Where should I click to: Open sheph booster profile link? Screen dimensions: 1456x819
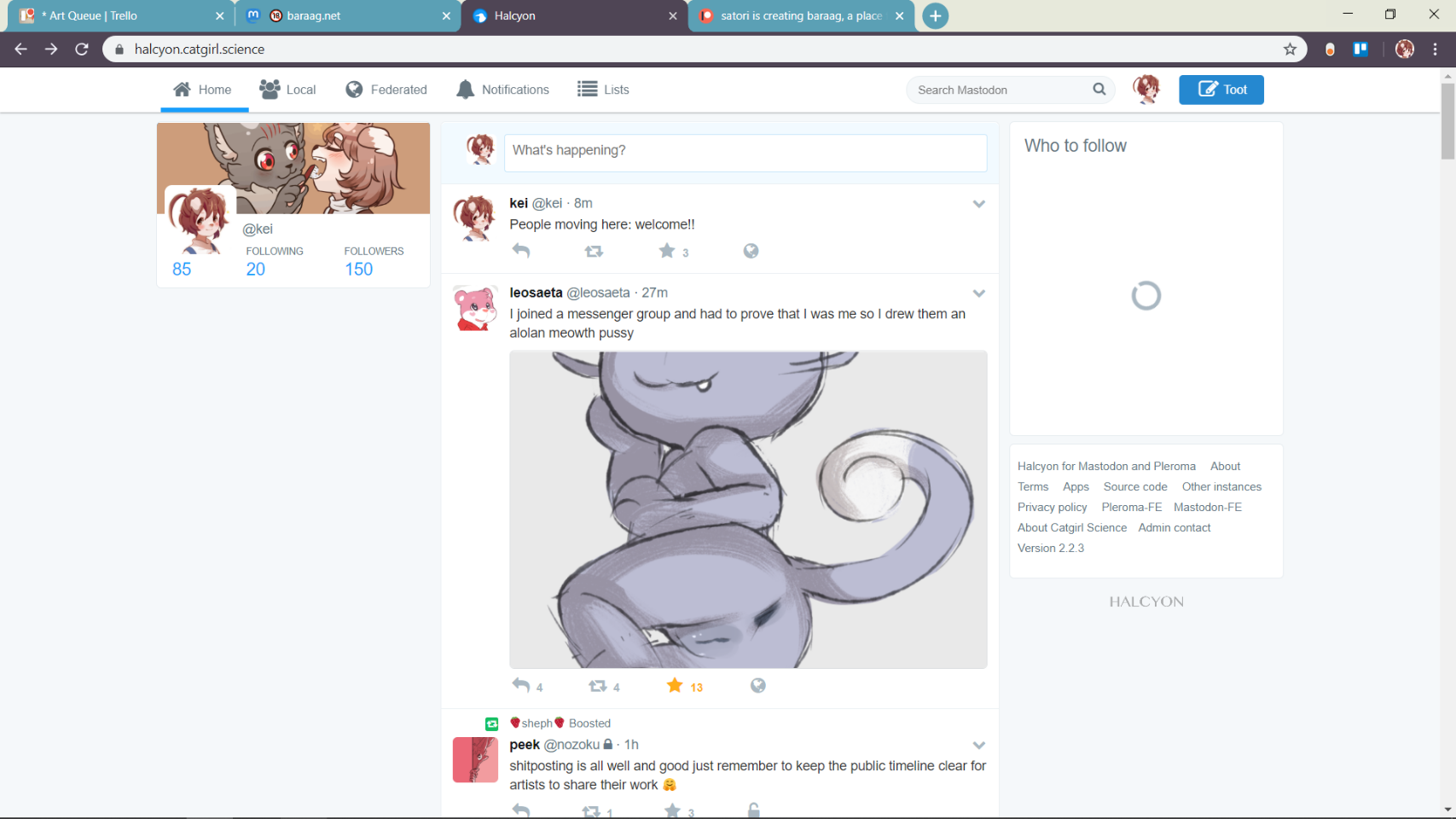click(x=537, y=723)
